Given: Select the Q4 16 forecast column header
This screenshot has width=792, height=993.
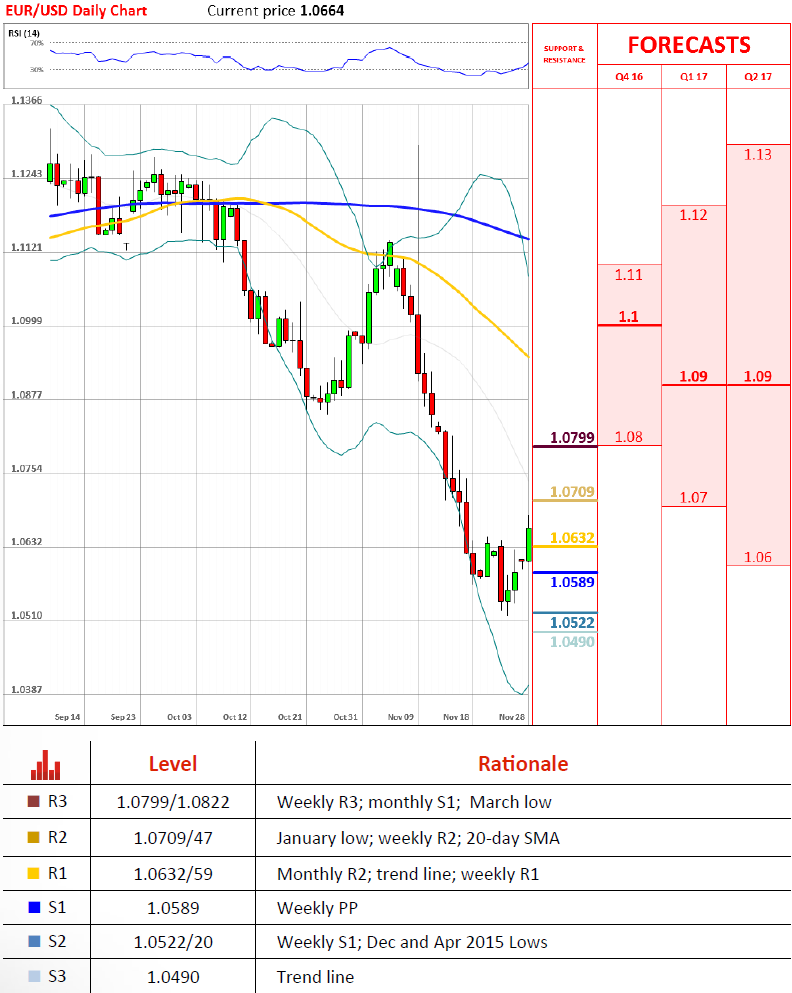Looking at the screenshot, I should point(629,77).
